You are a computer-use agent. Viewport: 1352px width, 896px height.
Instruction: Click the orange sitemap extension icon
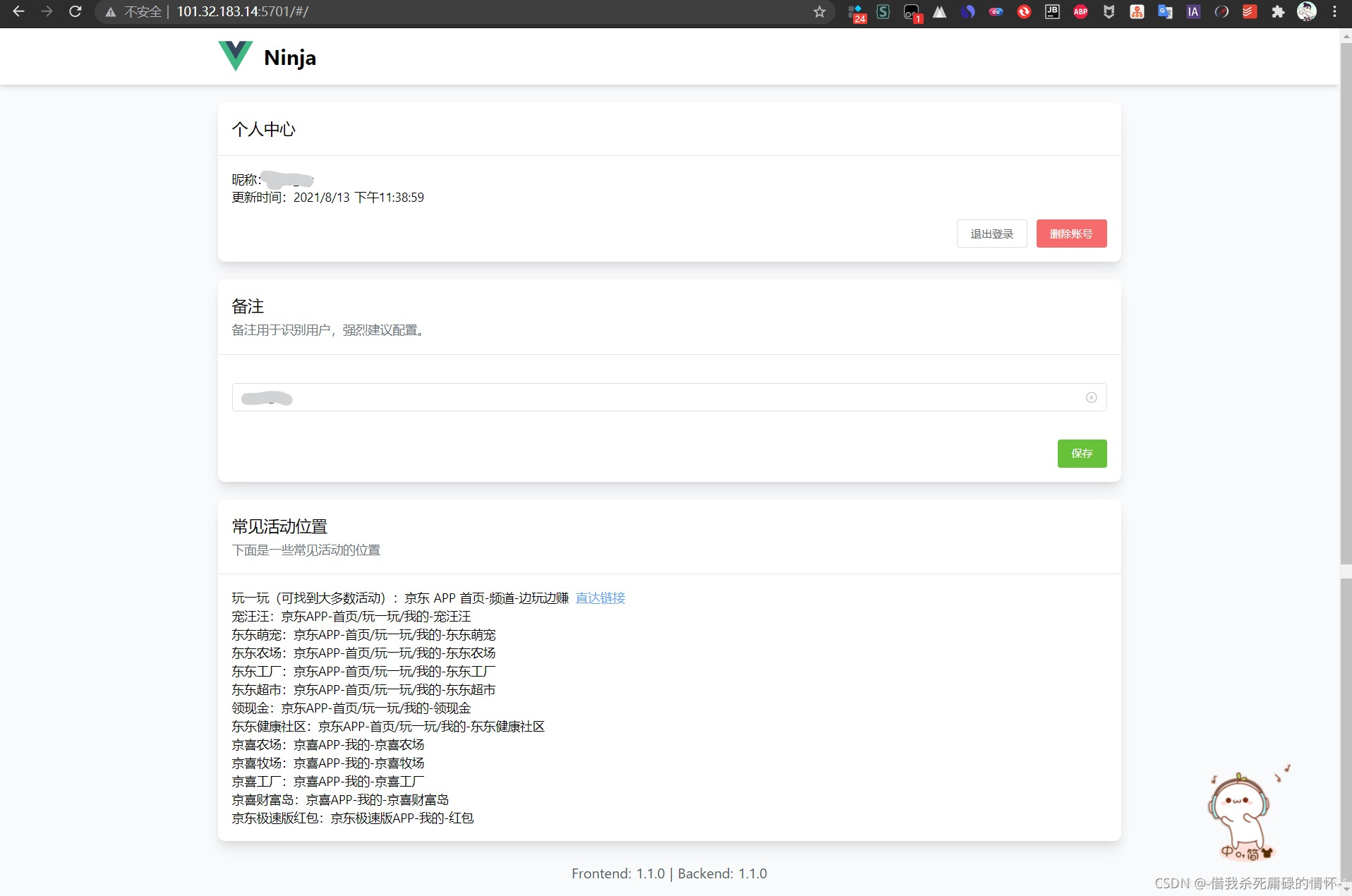1137,11
